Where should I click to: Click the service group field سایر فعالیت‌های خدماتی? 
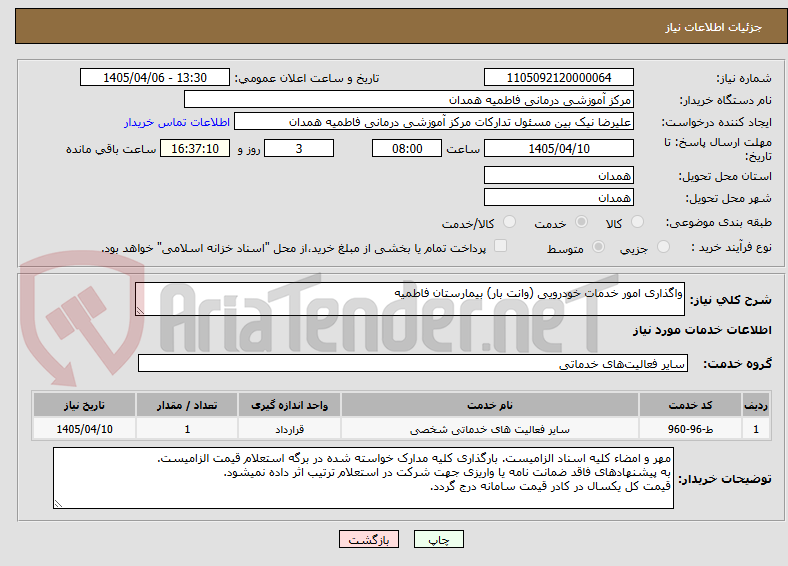coord(413,363)
